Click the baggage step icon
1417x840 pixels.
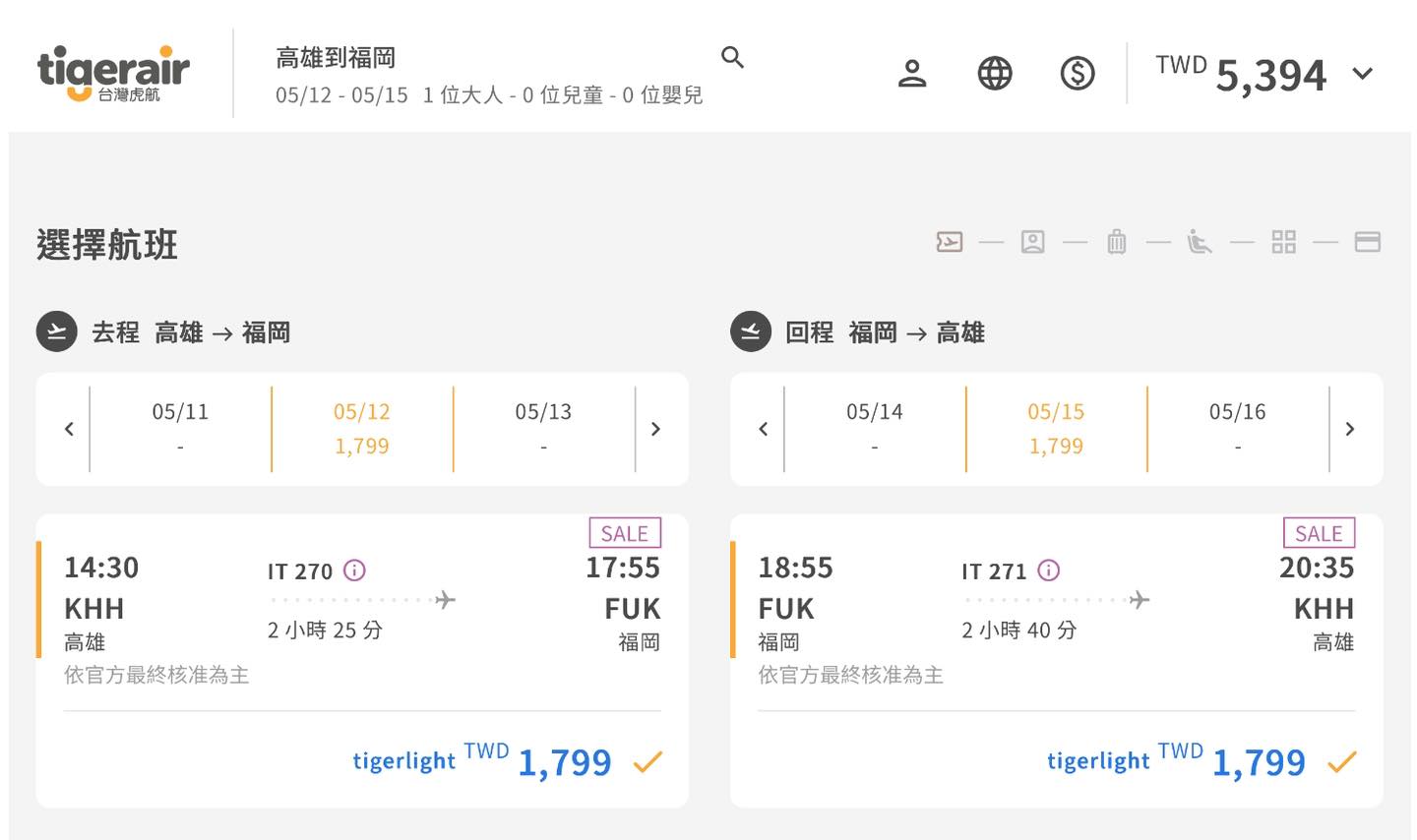tap(1116, 242)
